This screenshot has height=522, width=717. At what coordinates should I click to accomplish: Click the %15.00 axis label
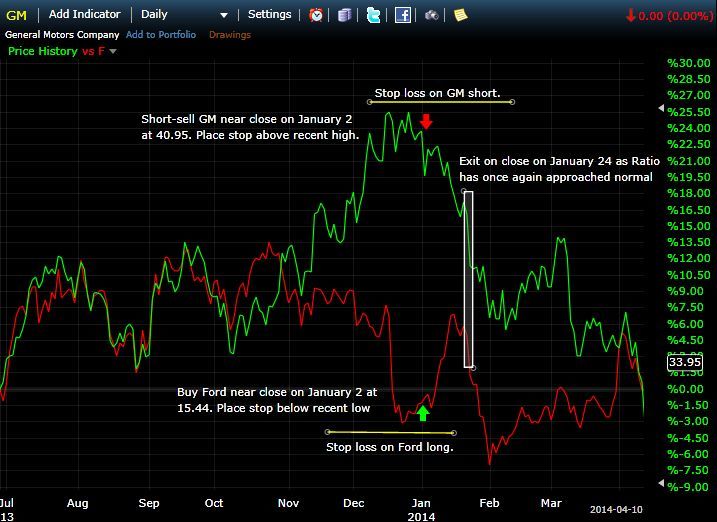pos(689,226)
